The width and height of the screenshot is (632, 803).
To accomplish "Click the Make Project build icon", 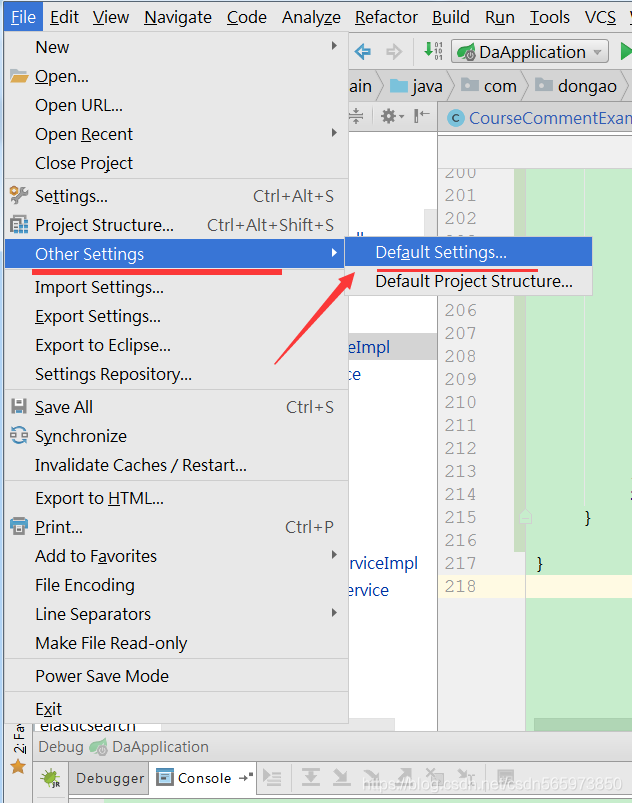I will click(433, 51).
